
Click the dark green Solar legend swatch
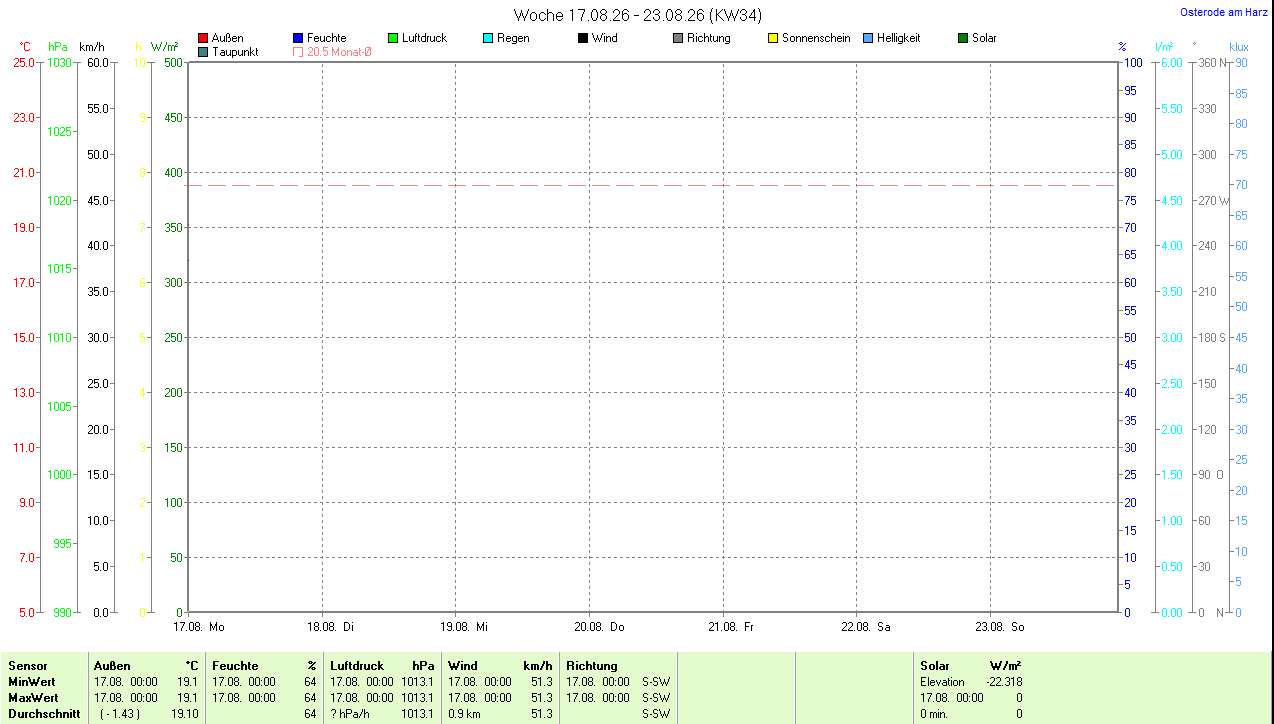(x=963, y=38)
